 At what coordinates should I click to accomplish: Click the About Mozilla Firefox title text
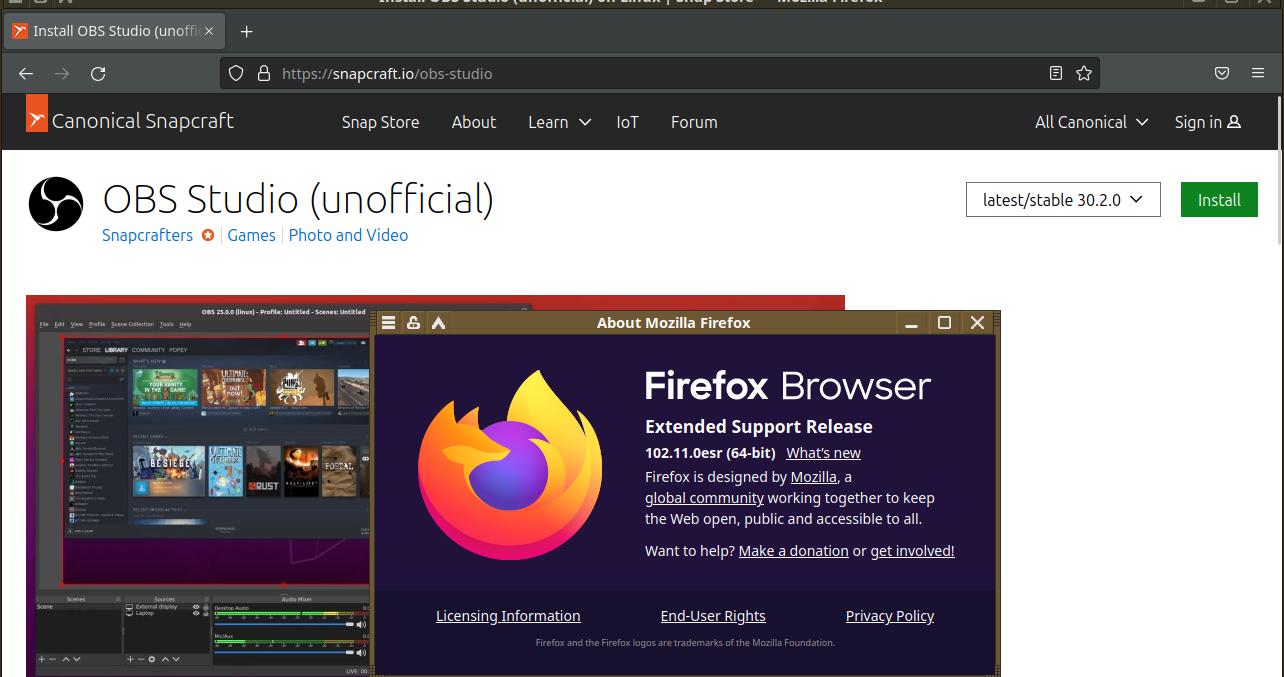point(673,323)
